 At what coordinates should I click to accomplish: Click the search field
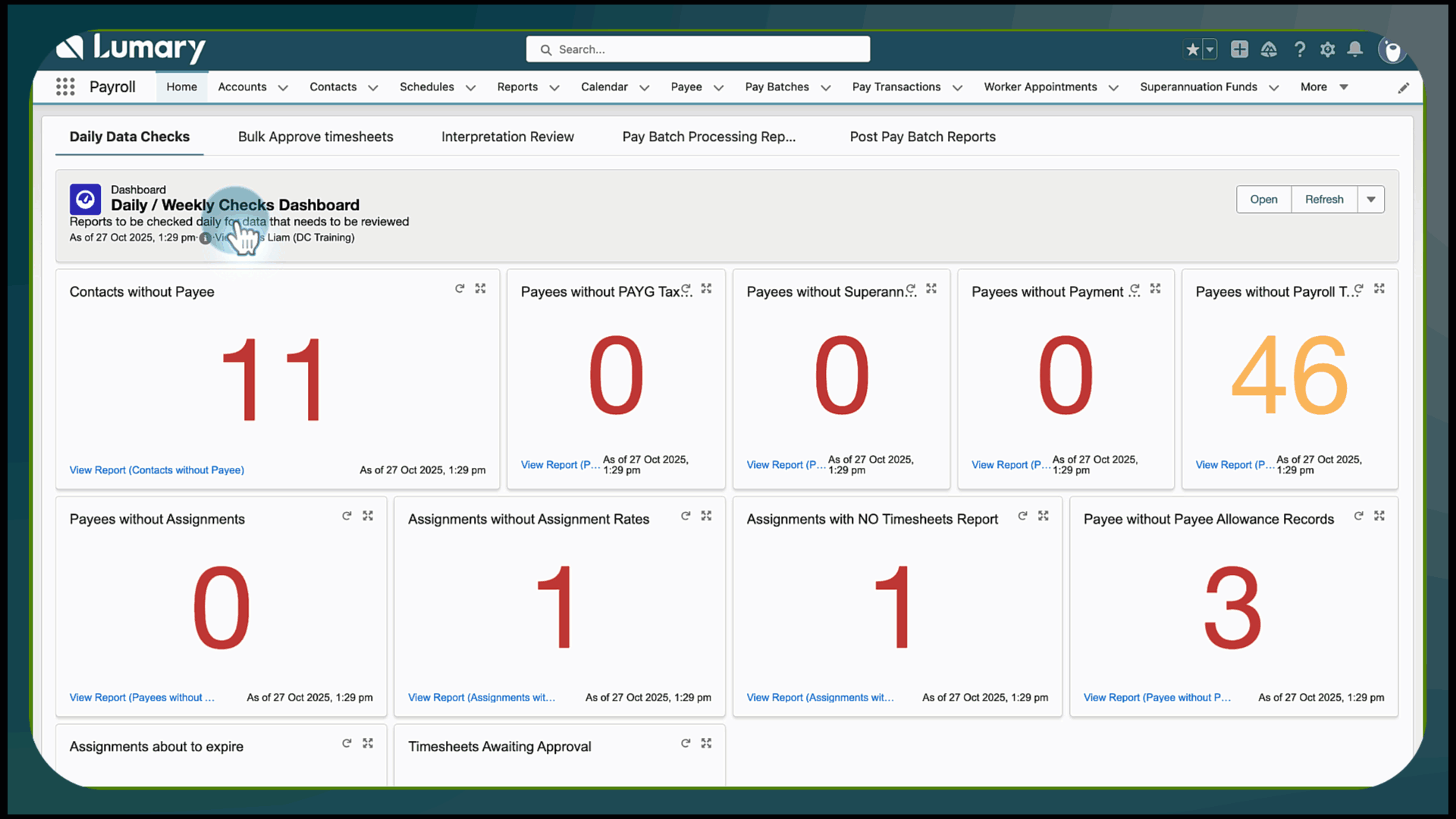698,49
